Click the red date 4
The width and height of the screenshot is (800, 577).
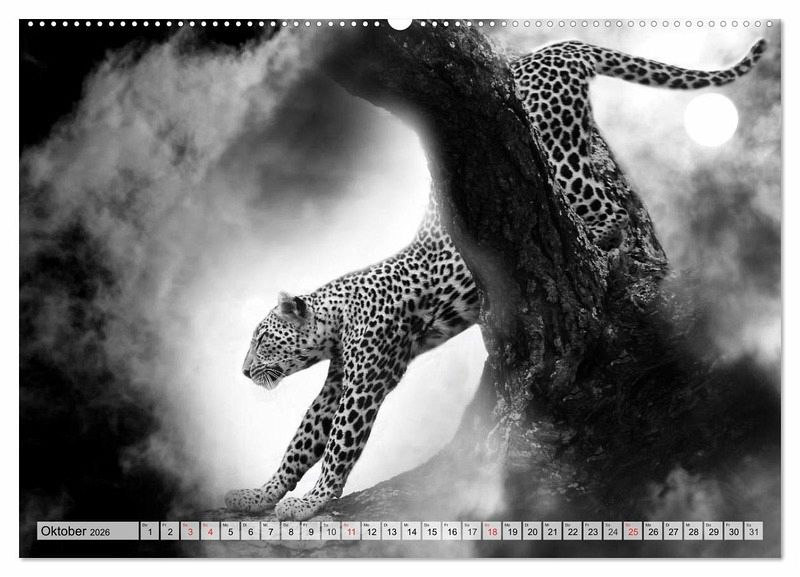(x=210, y=531)
